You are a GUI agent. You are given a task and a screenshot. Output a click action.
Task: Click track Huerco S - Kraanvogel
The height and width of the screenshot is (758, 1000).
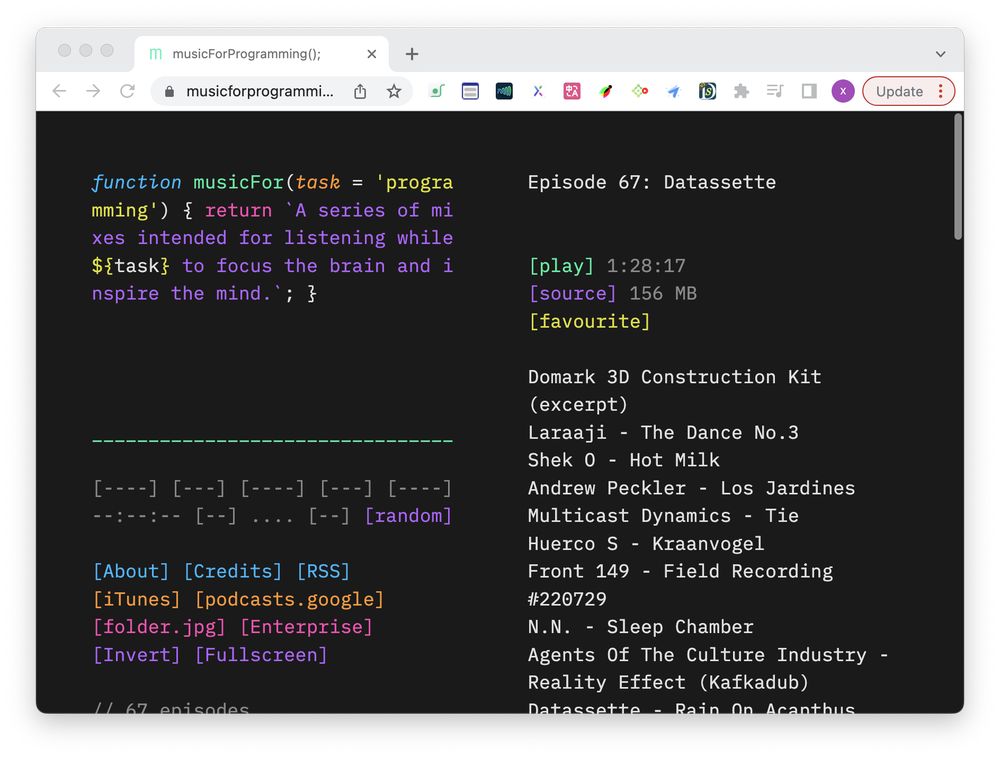click(646, 544)
